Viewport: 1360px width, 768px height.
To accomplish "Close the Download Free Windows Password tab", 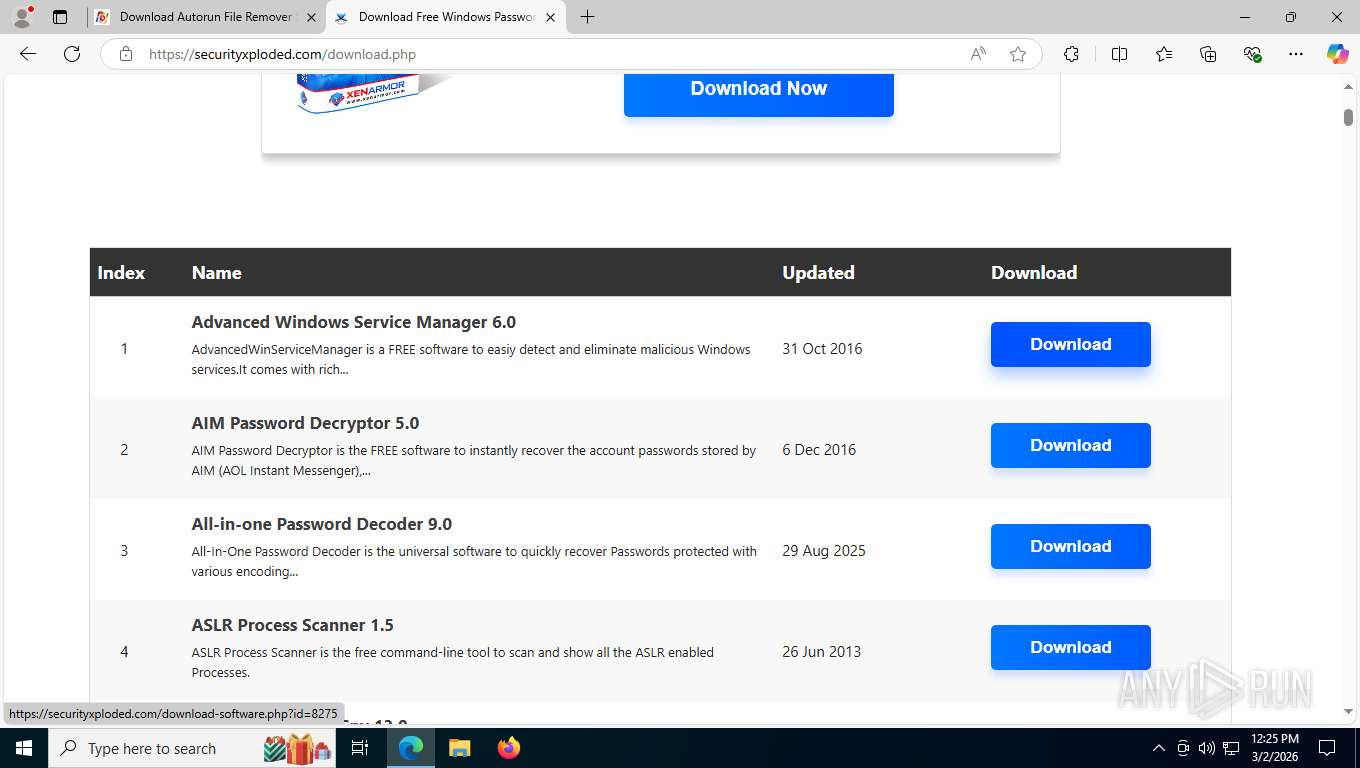I will (x=550, y=17).
